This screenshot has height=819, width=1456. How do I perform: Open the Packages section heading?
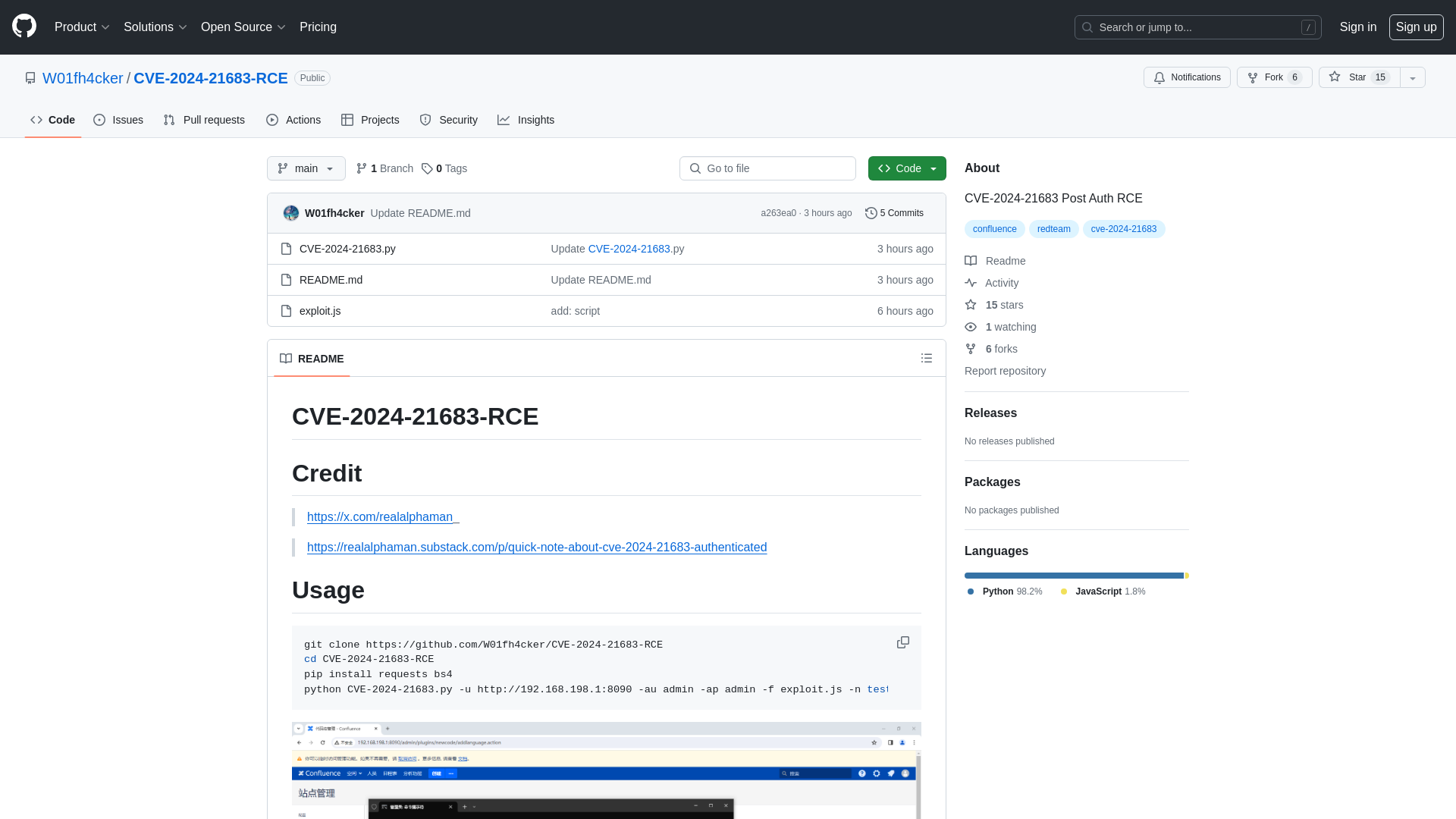(992, 482)
